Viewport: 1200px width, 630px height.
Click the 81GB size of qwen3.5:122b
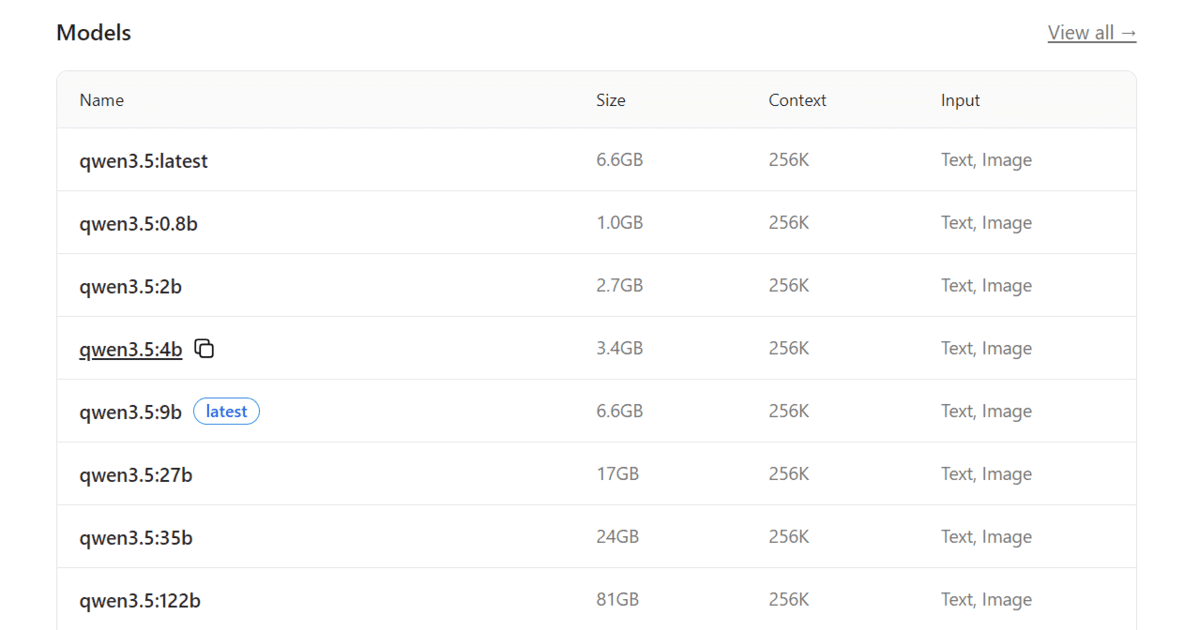pyautogui.click(x=617, y=600)
